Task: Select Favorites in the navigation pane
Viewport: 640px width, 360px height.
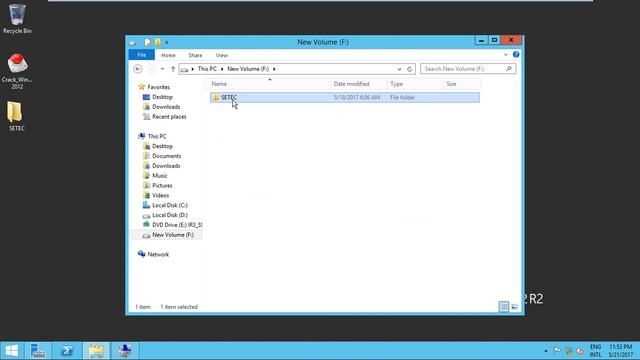Action: (158, 87)
